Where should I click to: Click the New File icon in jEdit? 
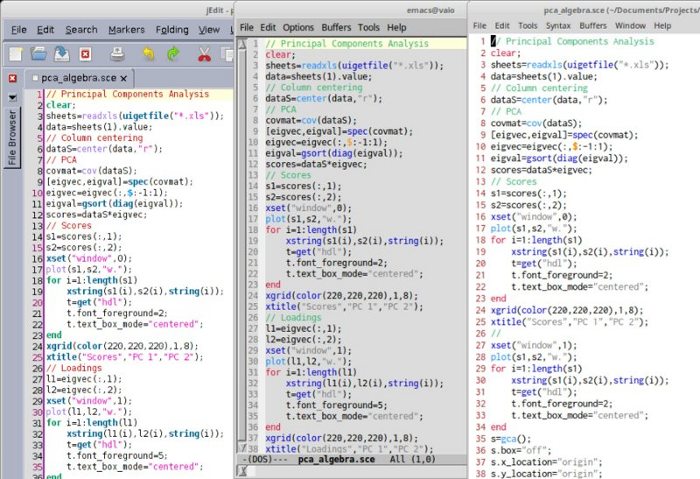(17, 53)
